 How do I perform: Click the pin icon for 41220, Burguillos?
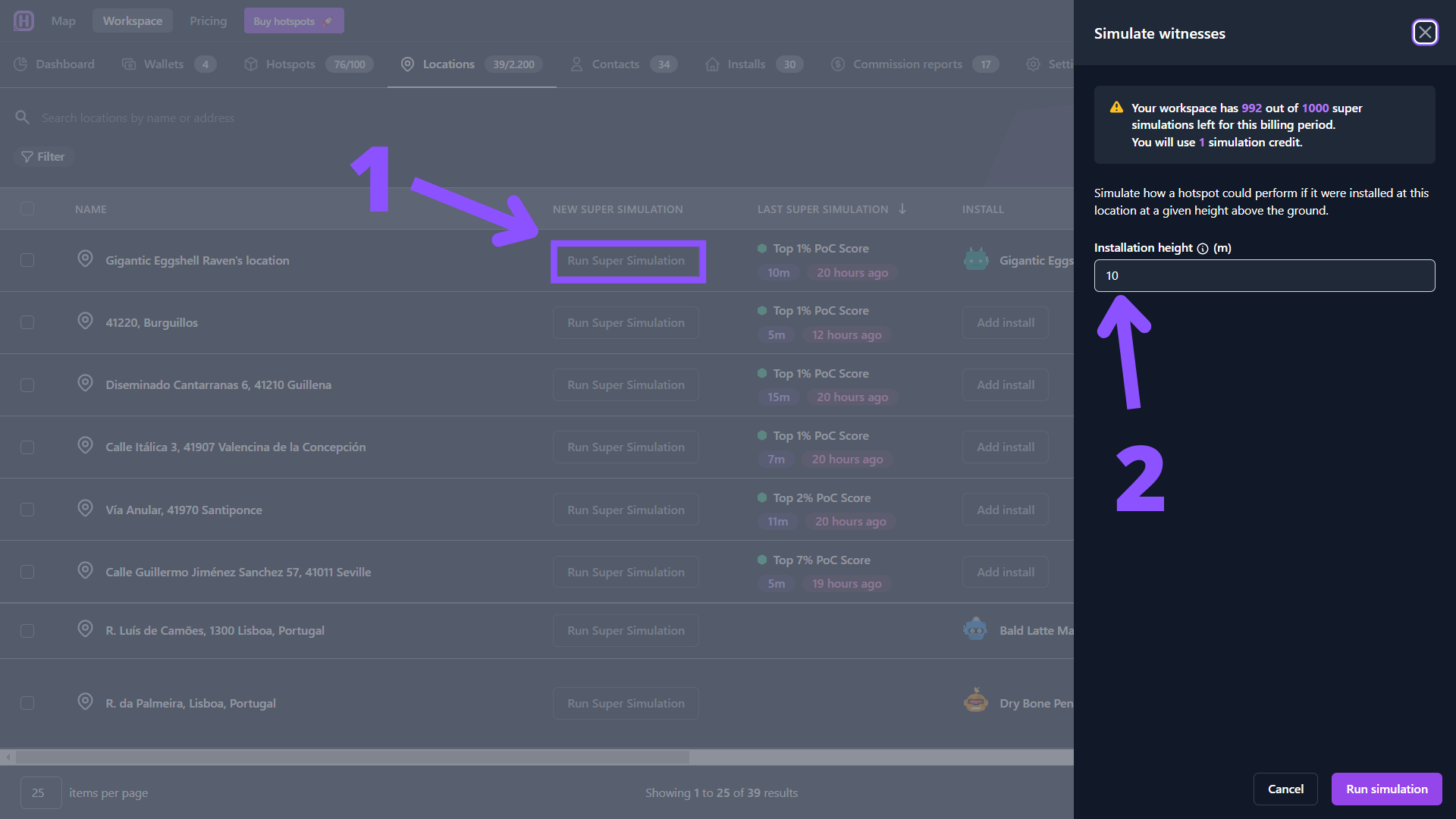86,322
